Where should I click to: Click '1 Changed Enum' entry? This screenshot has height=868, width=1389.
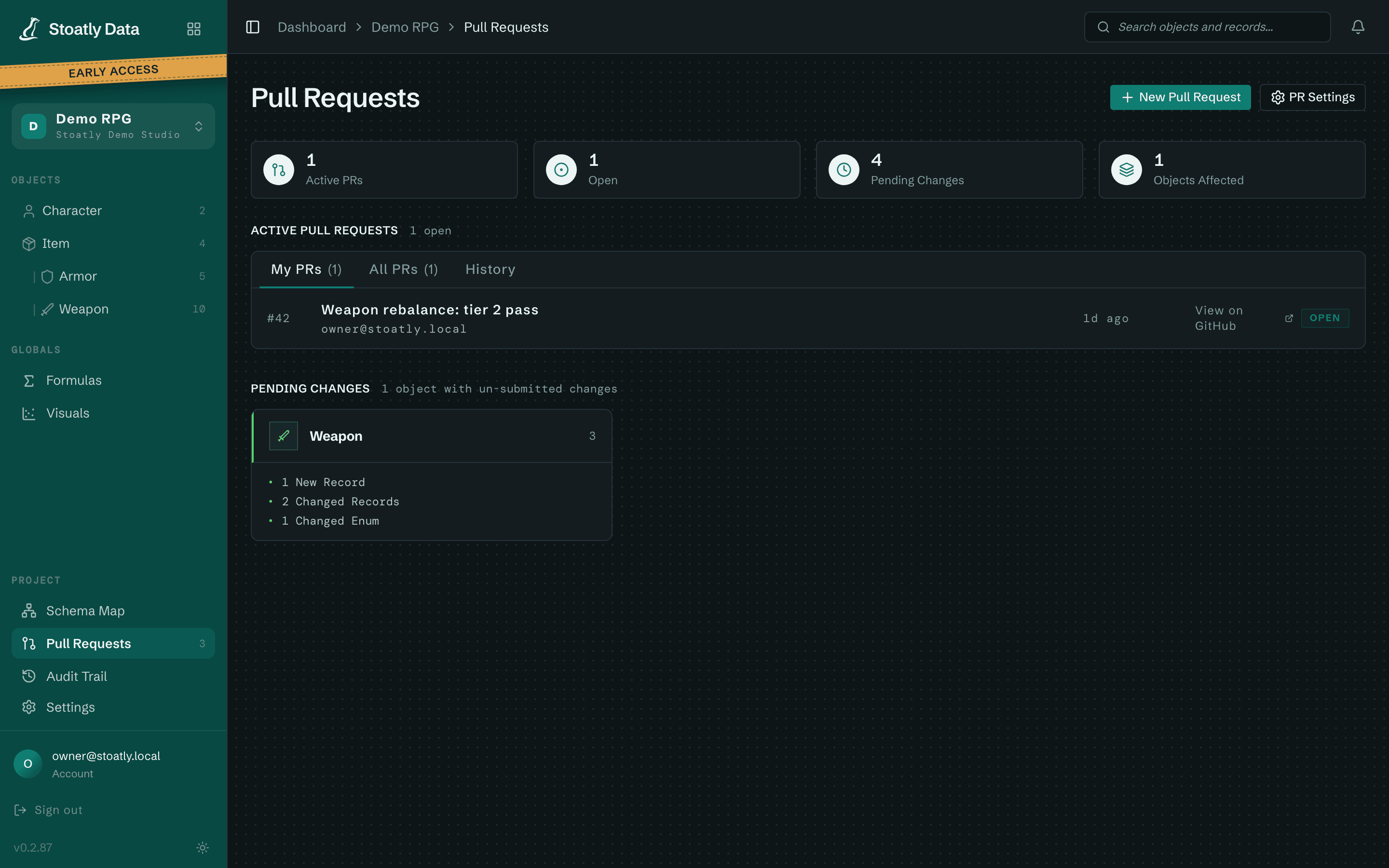(x=330, y=521)
